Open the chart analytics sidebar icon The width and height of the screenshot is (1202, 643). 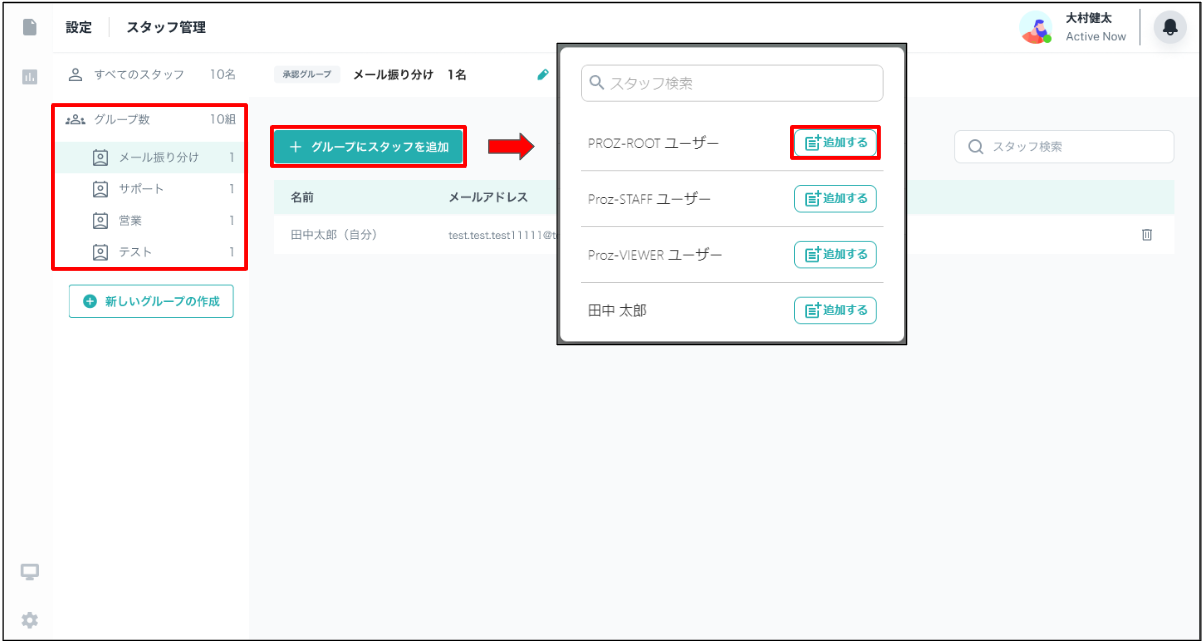click(30, 76)
